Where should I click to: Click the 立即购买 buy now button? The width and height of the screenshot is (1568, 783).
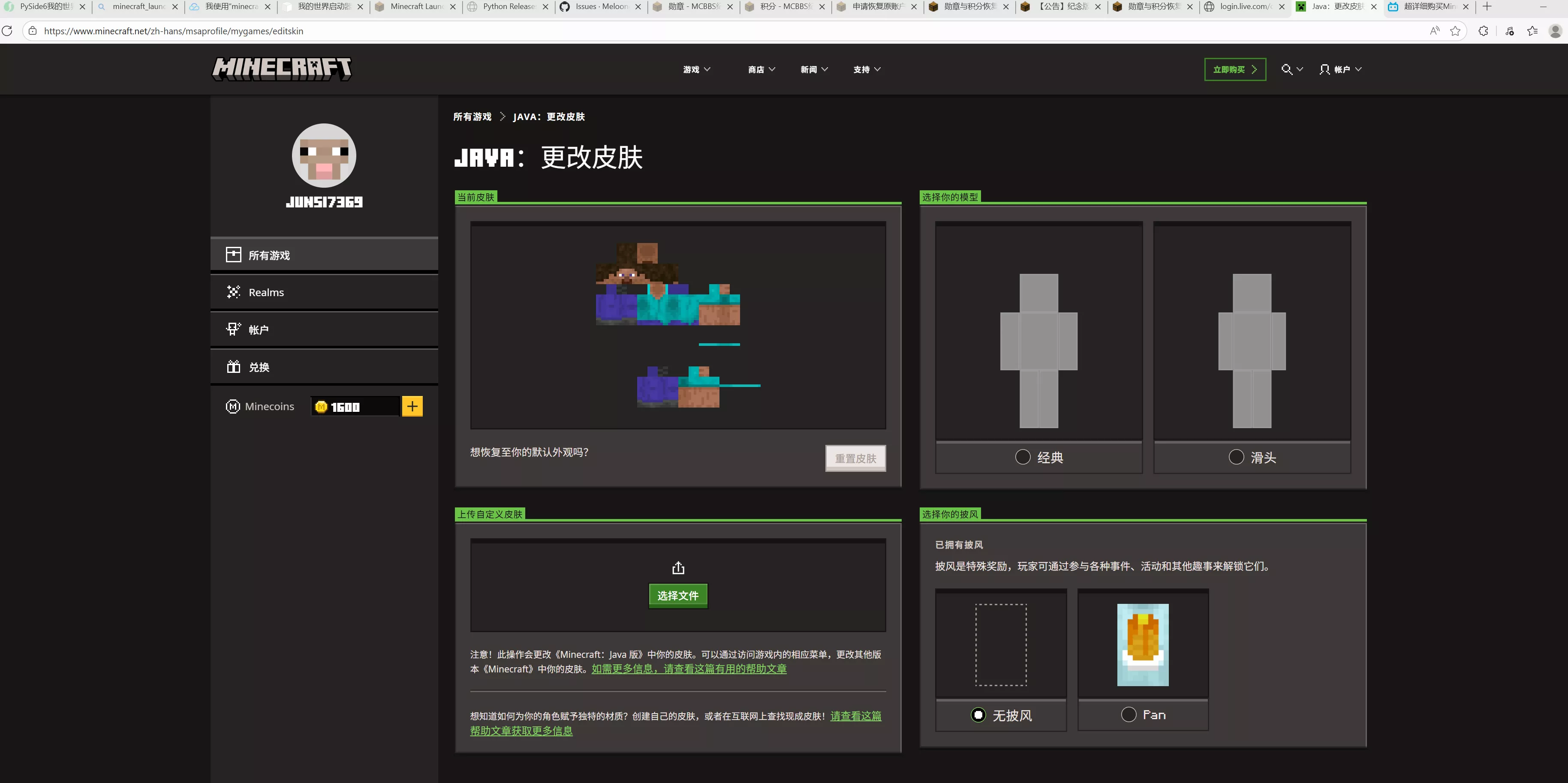(1235, 69)
